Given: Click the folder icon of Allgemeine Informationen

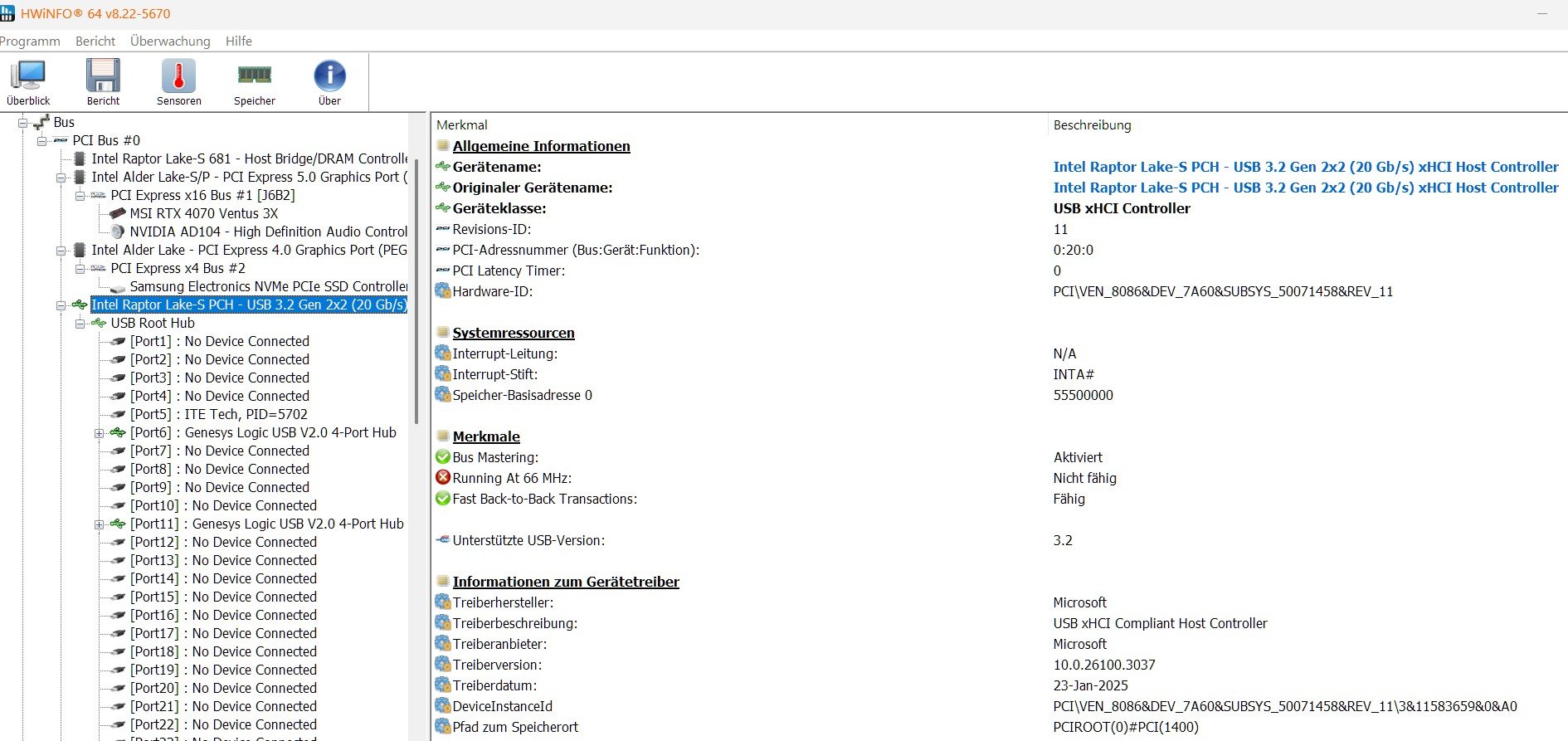Looking at the screenshot, I should [443, 146].
